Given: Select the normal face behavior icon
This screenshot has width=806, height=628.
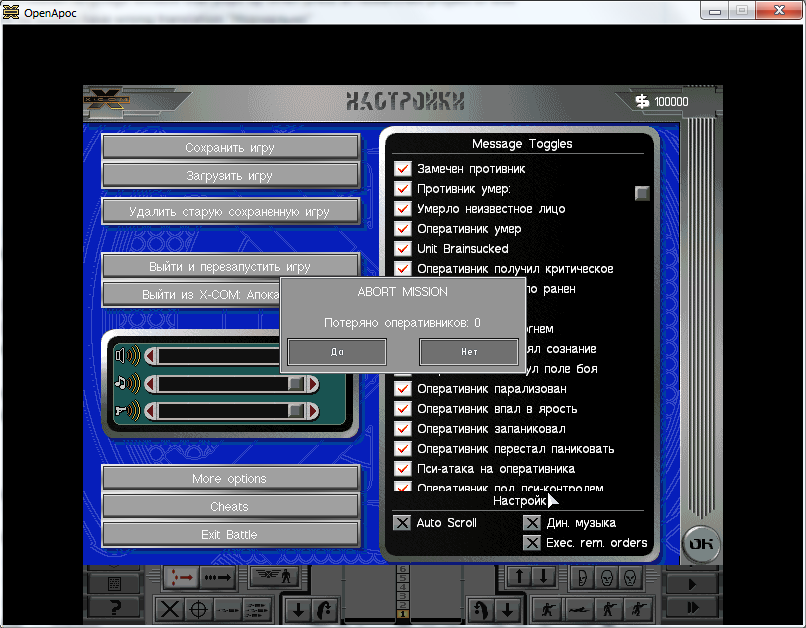Looking at the screenshot, I should coord(607,578).
